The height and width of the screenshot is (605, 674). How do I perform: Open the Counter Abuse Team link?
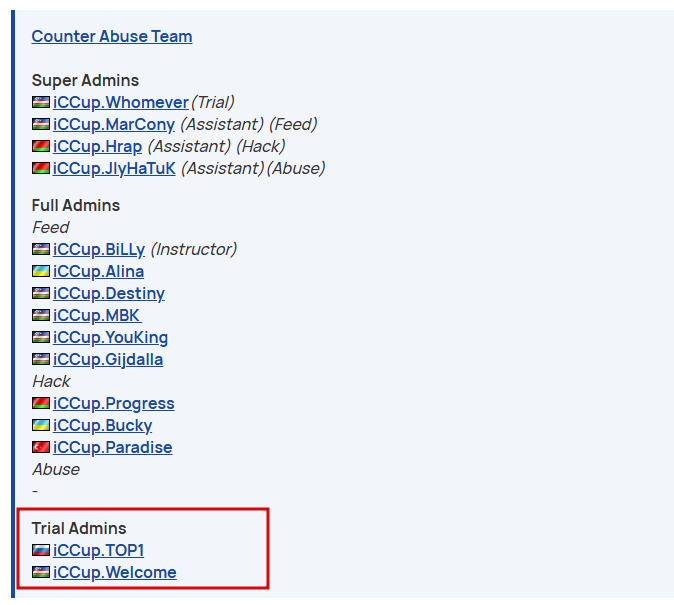coord(112,37)
